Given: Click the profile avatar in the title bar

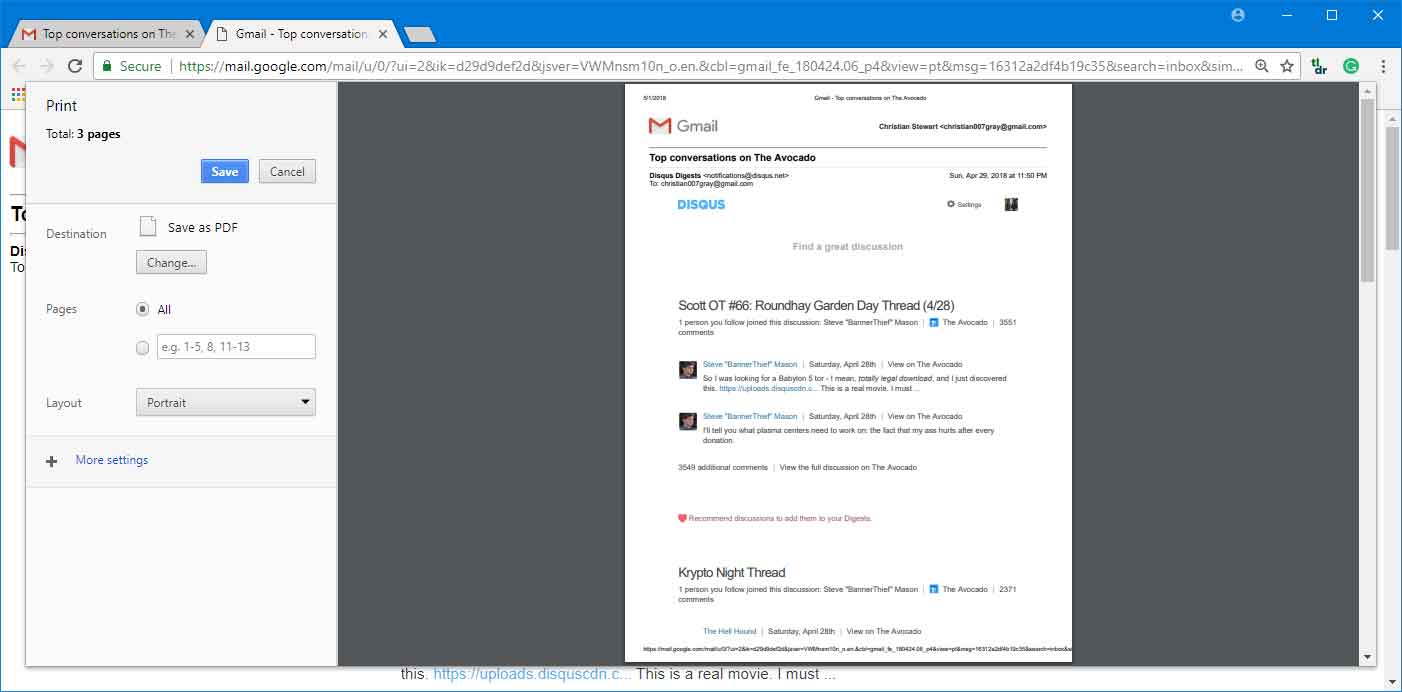Looking at the screenshot, I should 1237,15.
